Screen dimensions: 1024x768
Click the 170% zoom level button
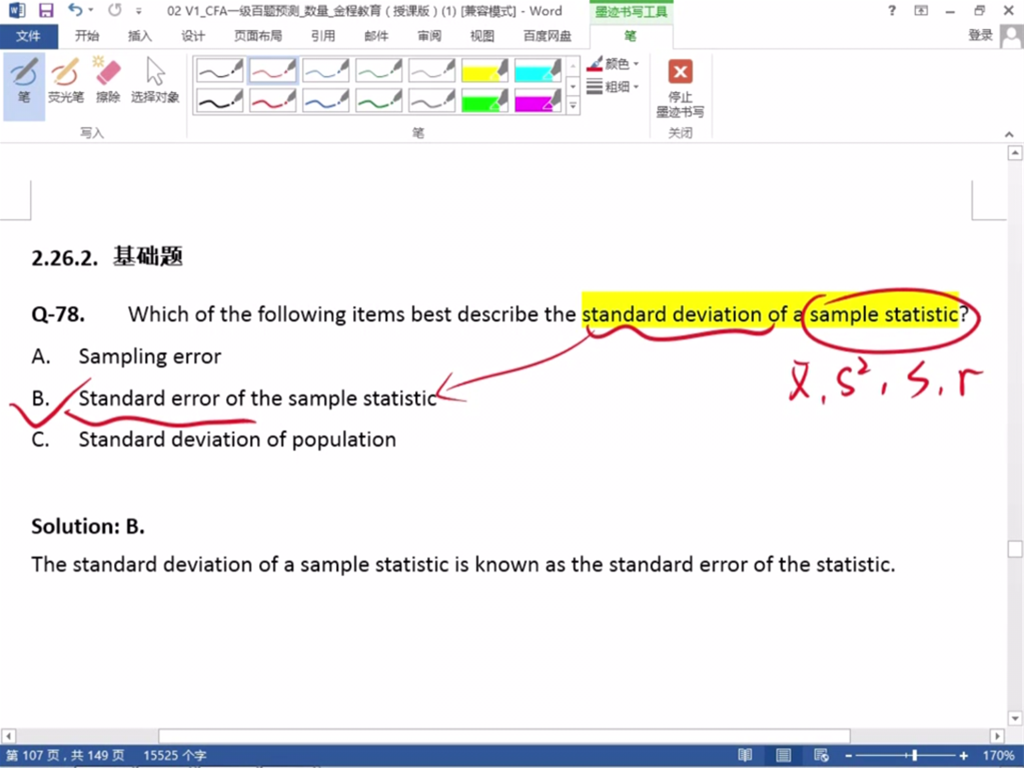996,756
